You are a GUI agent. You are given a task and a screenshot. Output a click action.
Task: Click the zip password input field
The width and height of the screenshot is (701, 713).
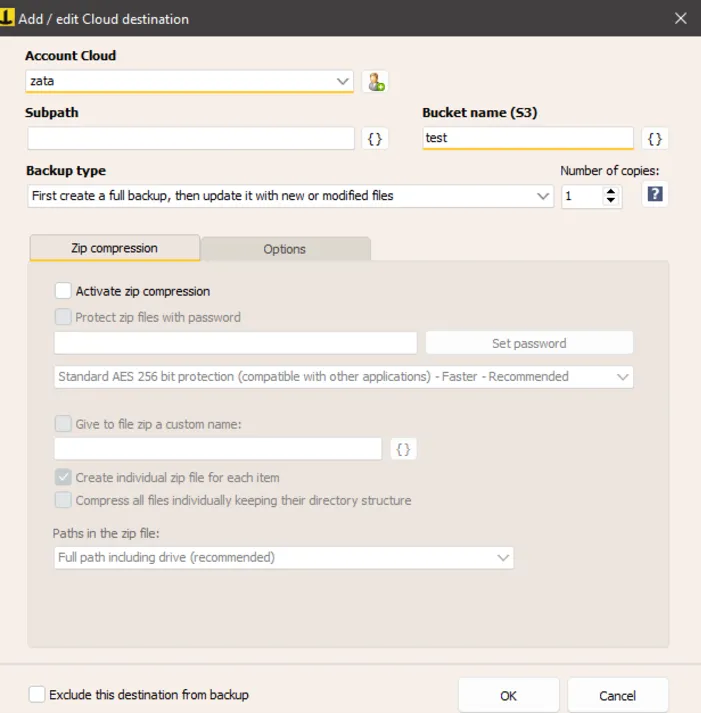[235, 343]
